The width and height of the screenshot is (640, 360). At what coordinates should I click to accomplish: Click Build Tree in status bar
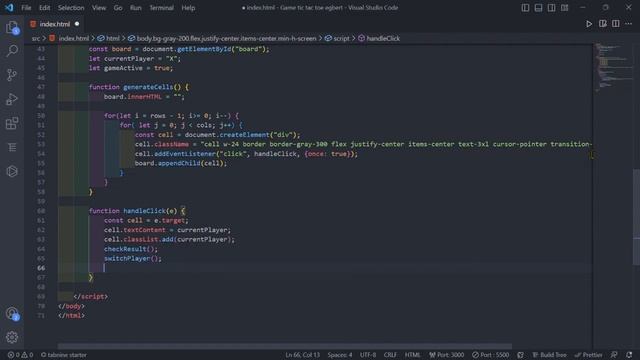tap(549, 355)
